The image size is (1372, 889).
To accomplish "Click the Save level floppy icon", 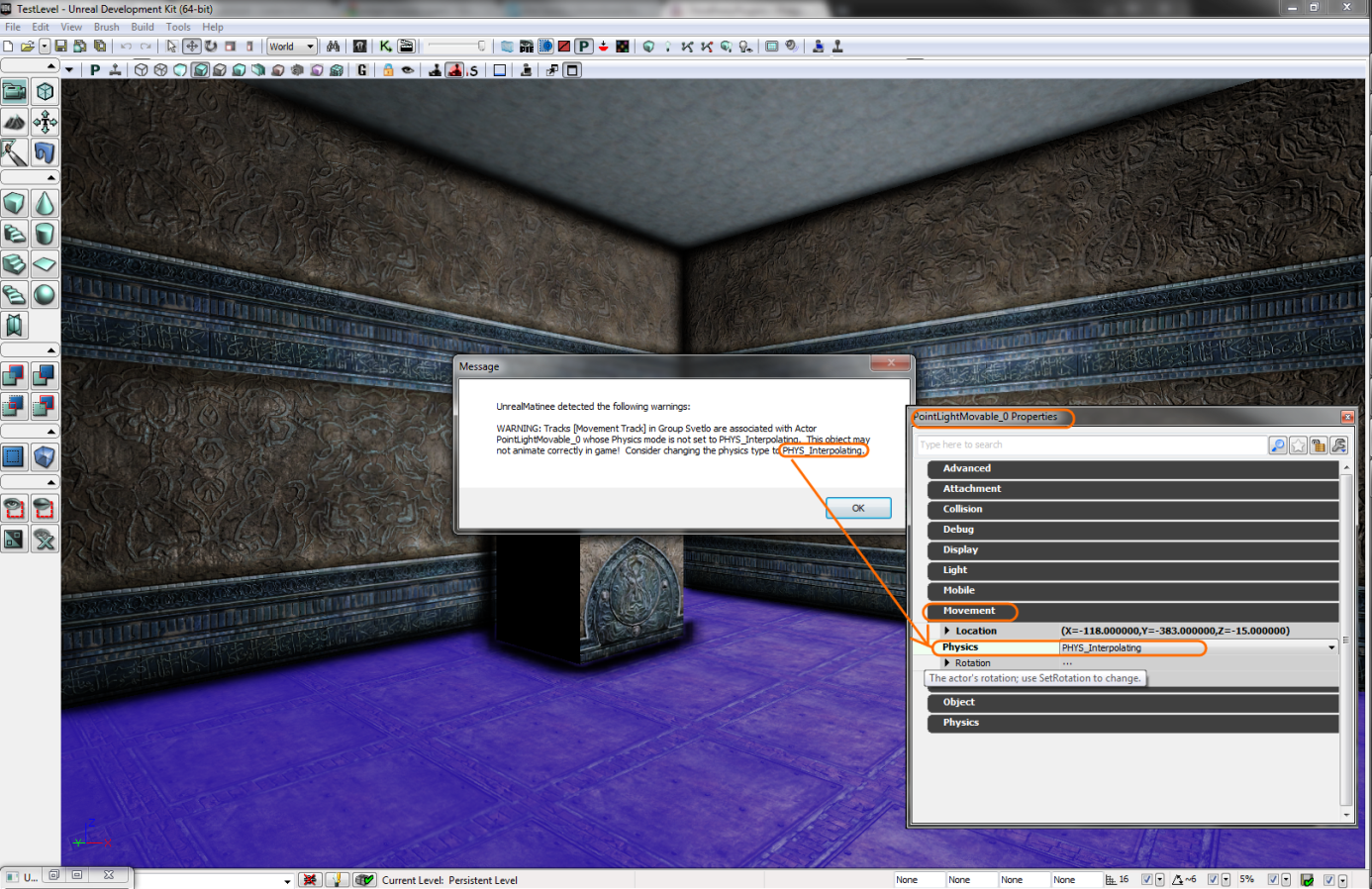I will [x=60, y=47].
